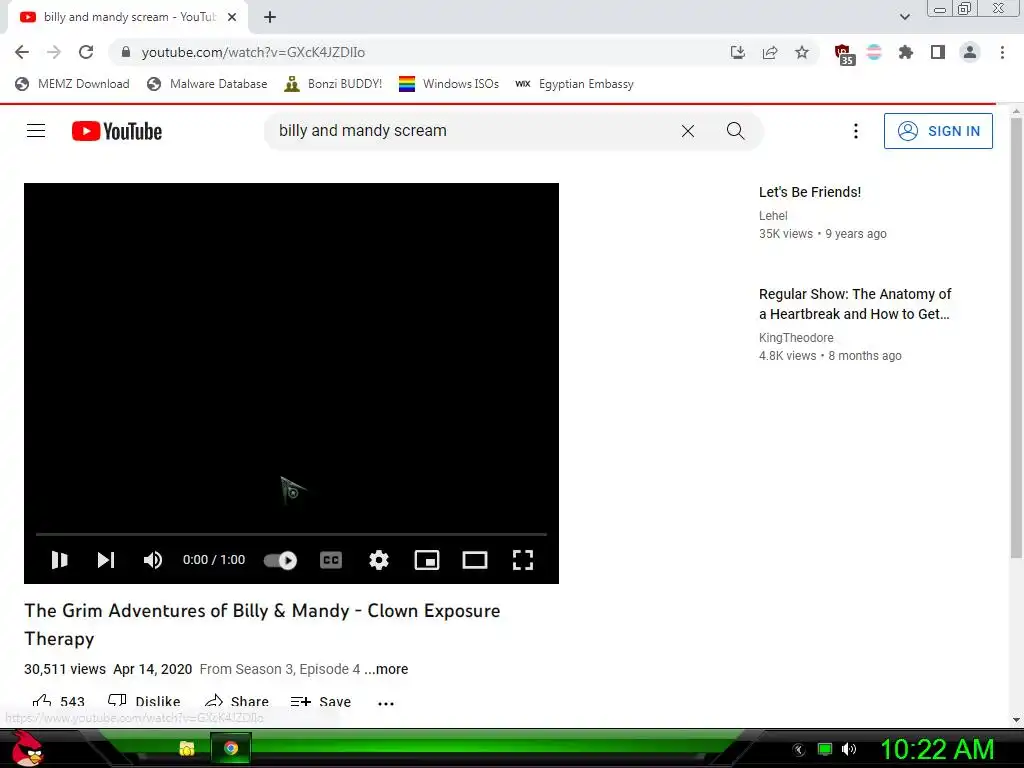Toggle the browser side panel
This screenshot has width=1024, height=768.
click(x=938, y=52)
